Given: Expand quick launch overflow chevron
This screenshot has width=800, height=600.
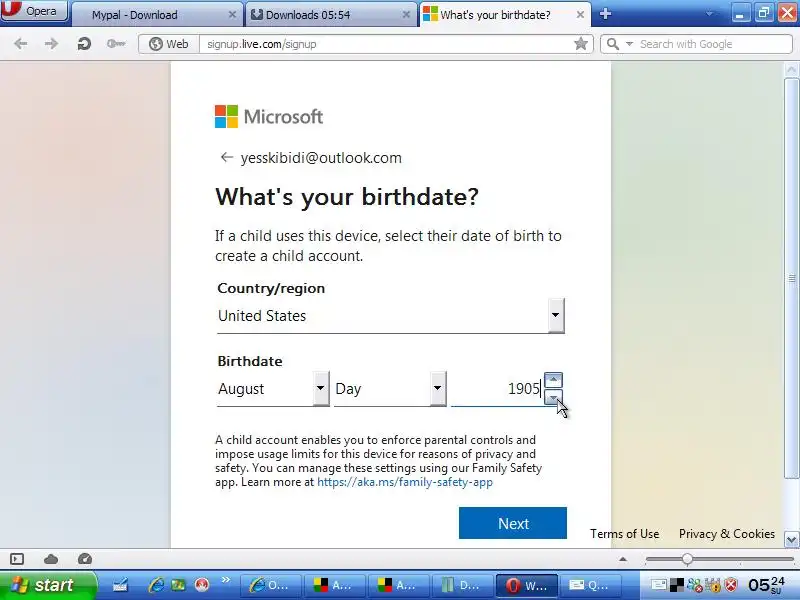Looking at the screenshot, I should pyautogui.click(x=226, y=580).
